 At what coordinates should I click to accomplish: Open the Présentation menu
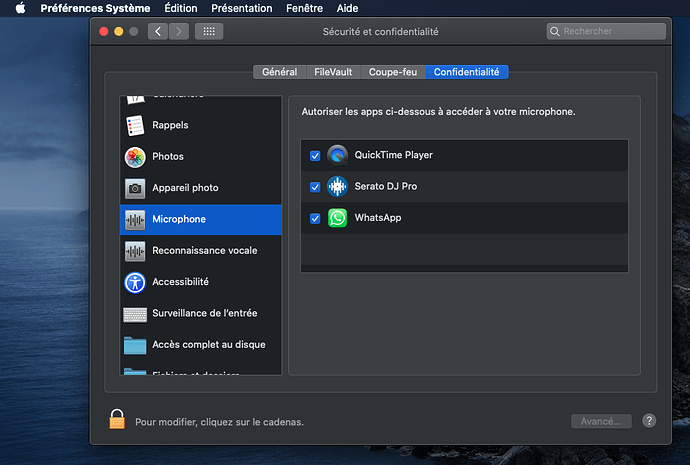click(x=242, y=8)
